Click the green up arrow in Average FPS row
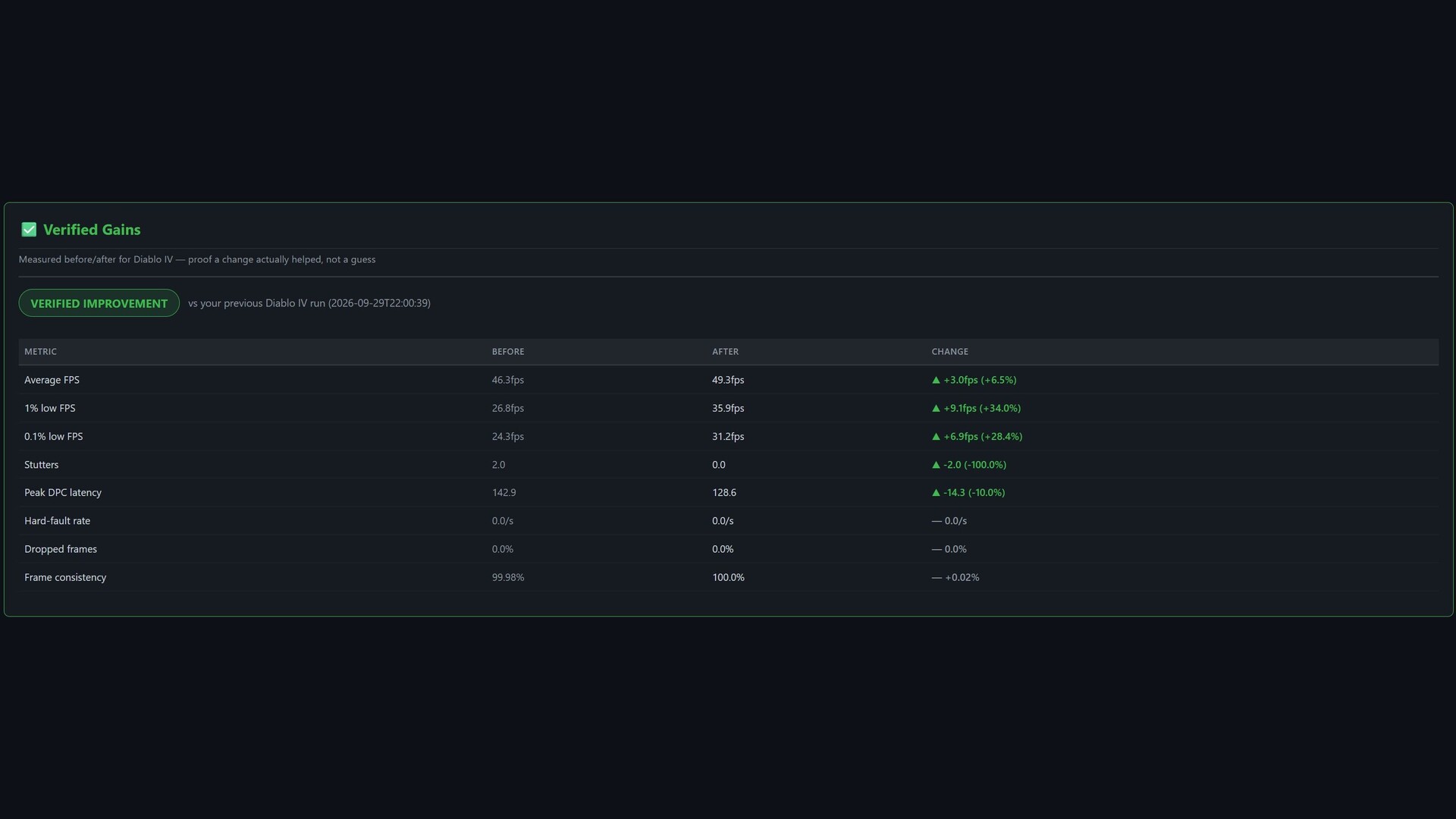The height and width of the screenshot is (819, 1456). click(936, 380)
